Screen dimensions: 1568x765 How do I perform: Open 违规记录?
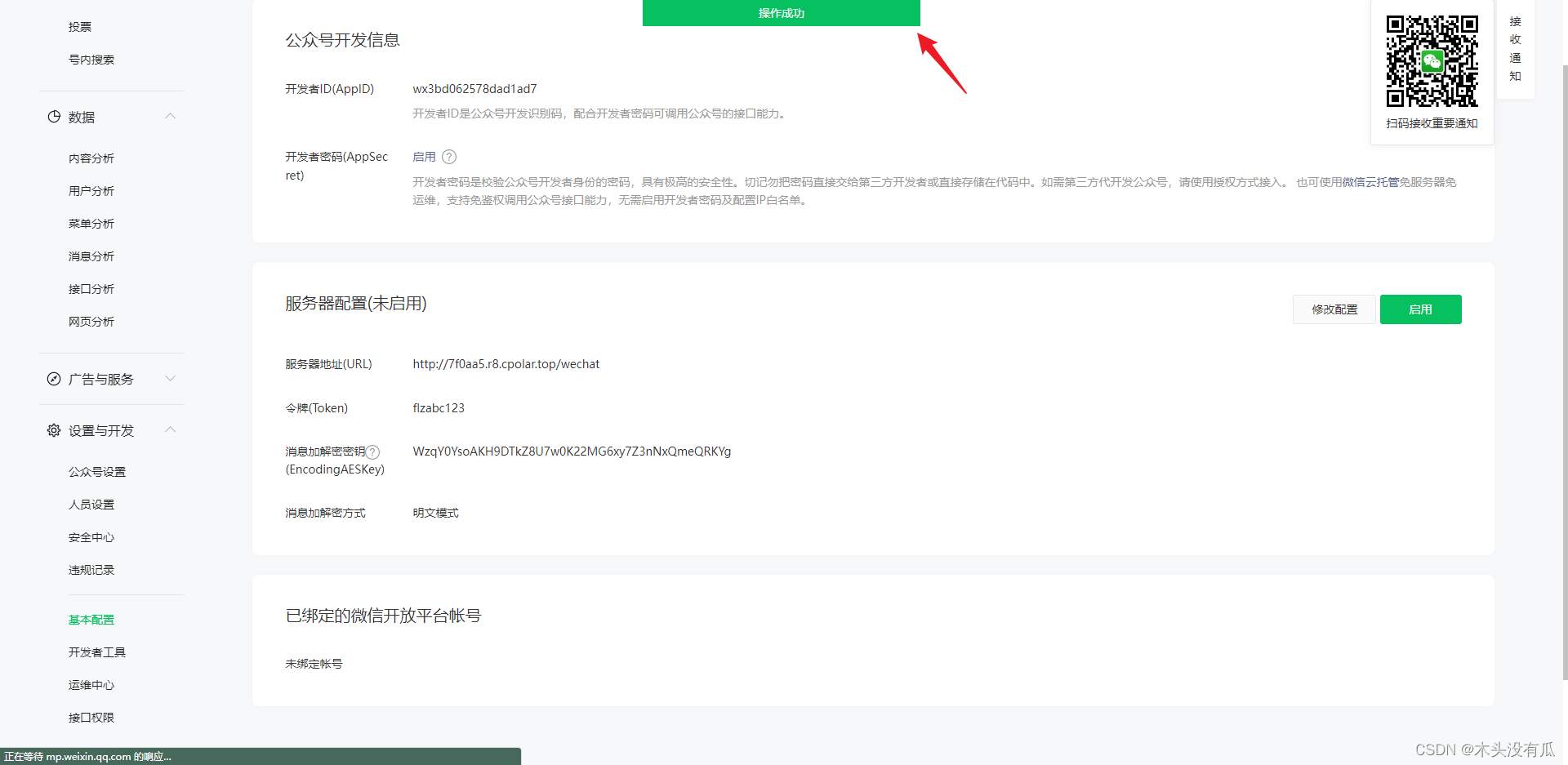point(91,570)
